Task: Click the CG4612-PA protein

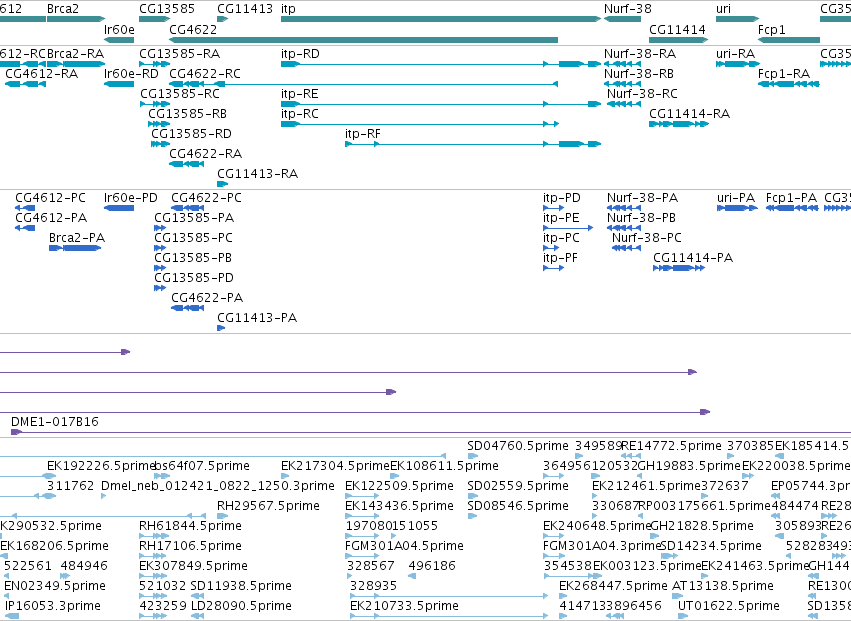Action: pos(25,228)
